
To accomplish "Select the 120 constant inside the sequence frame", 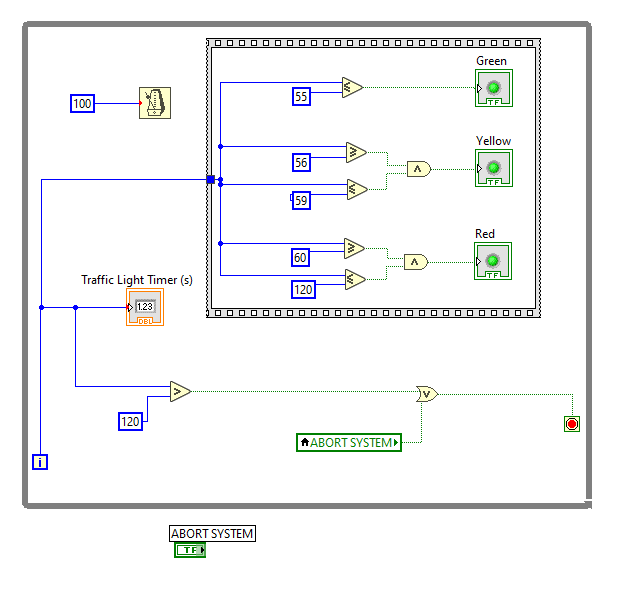I will coord(304,289).
